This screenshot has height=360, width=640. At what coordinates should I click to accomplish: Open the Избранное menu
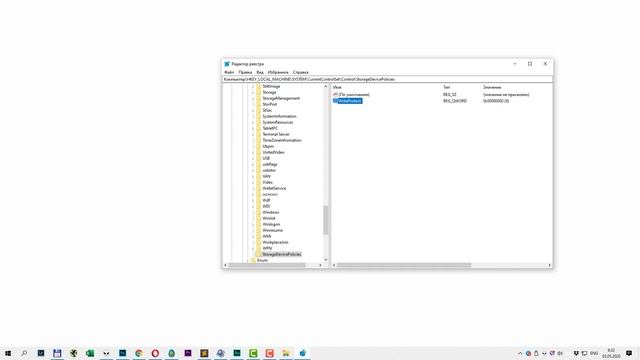[278, 72]
